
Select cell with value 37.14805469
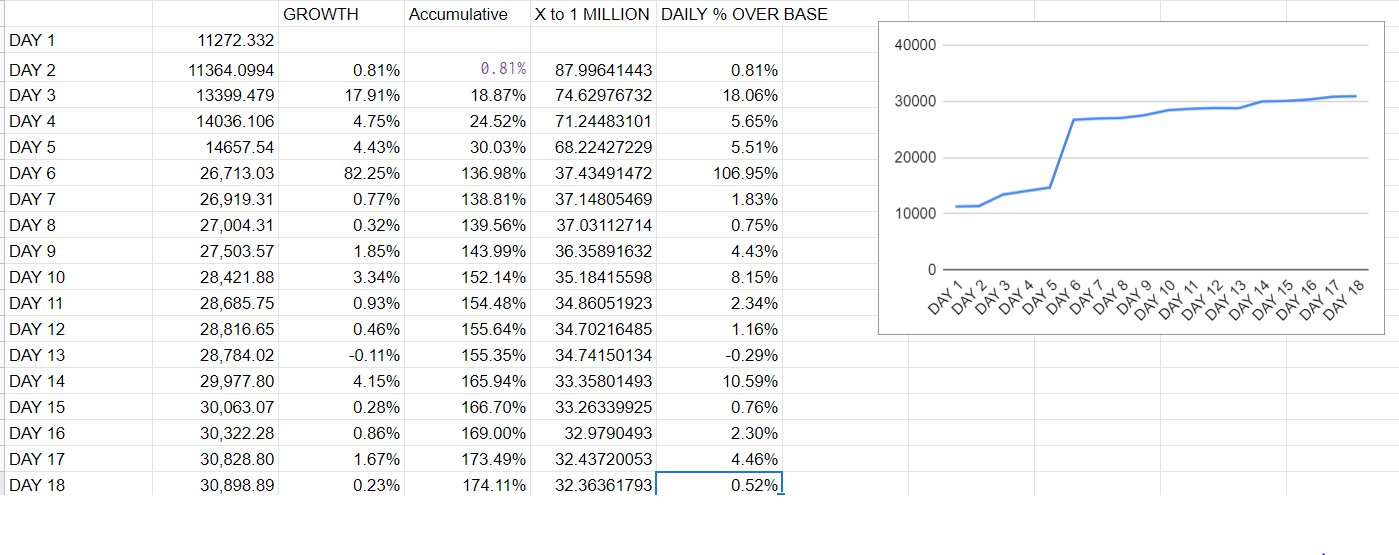pyautogui.click(x=593, y=199)
